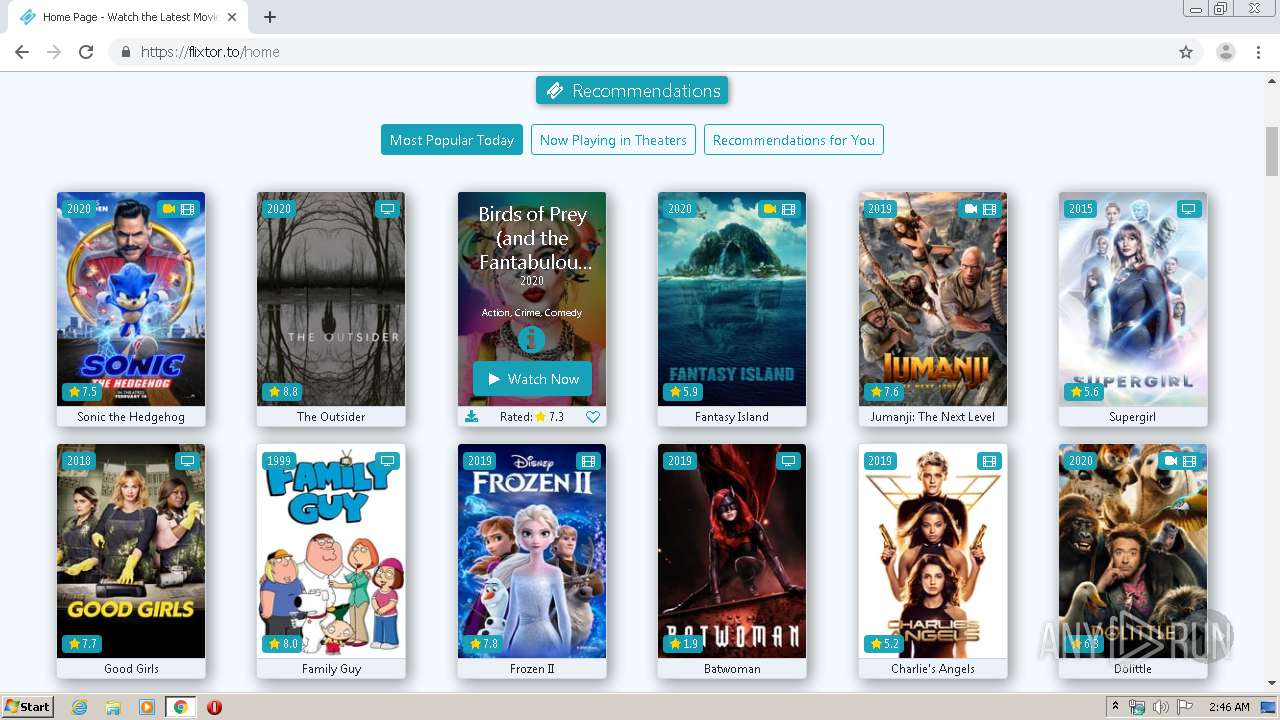Click the film icon on Frozen II card
This screenshot has height=720, width=1280.
click(x=588, y=461)
